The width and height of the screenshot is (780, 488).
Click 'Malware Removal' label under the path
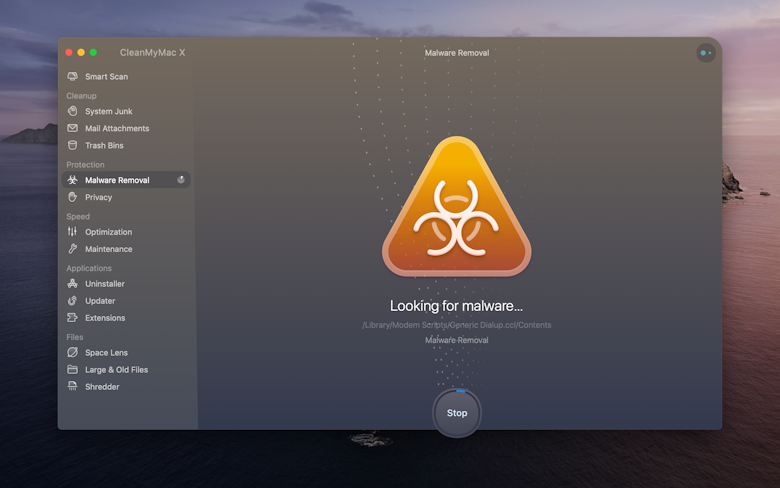(457, 340)
